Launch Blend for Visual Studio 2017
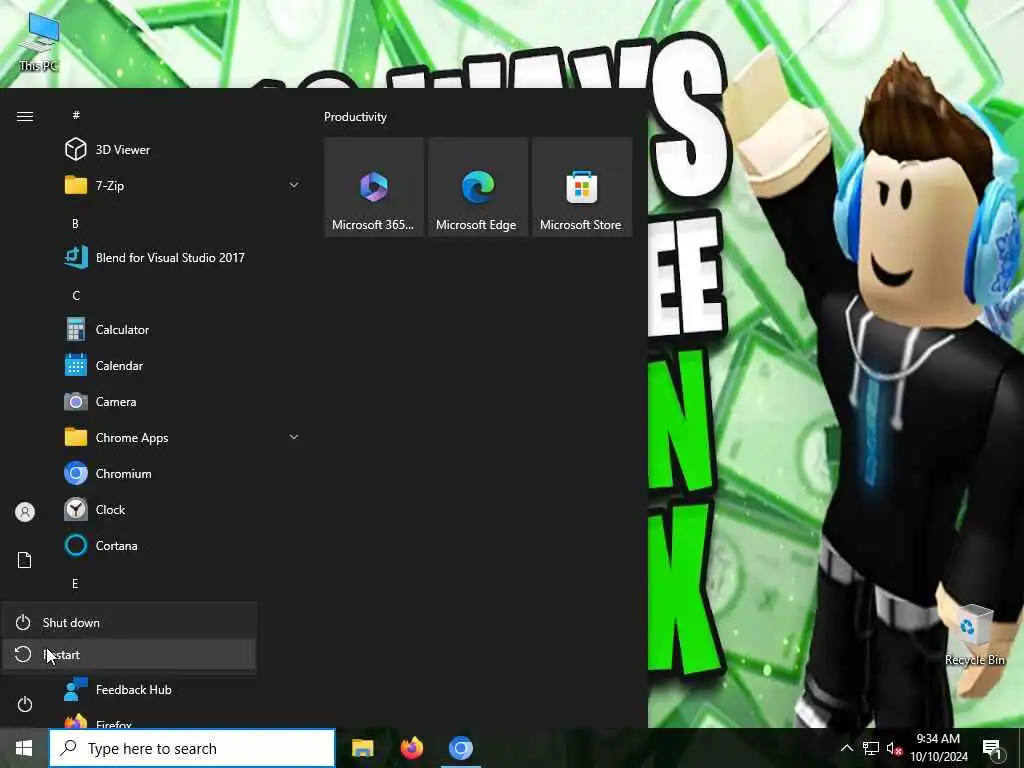The image size is (1024, 768). (182, 257)
